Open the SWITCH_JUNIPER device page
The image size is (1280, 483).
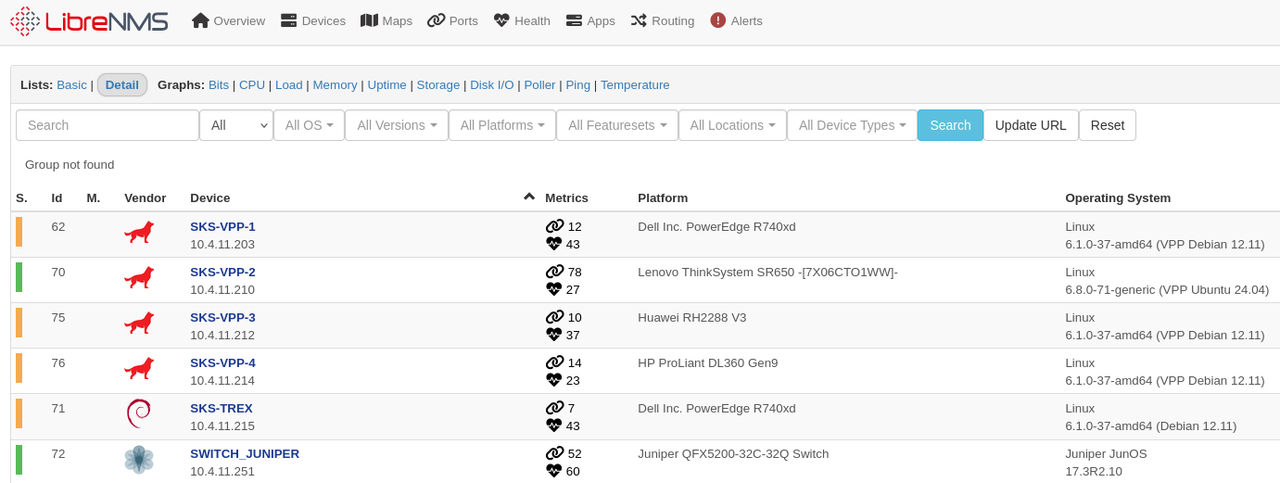[x=245, y=454]
